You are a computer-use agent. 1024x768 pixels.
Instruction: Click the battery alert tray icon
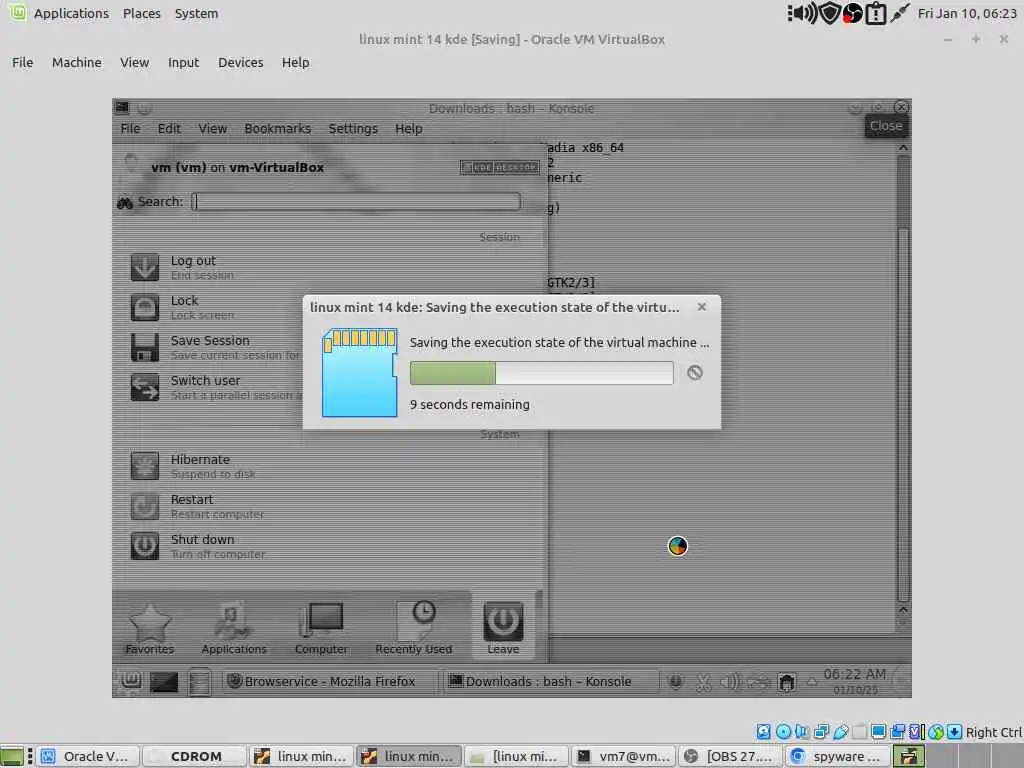[875, 13]
